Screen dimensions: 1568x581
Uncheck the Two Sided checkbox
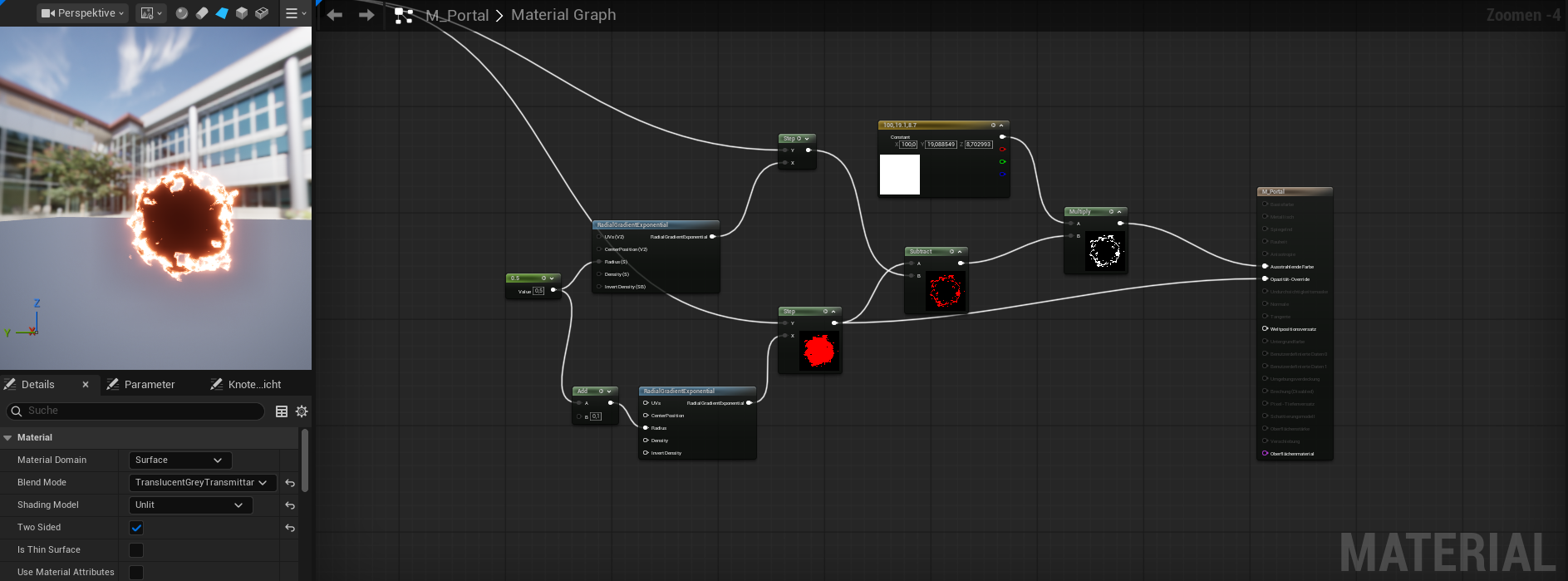click(136, 528)
